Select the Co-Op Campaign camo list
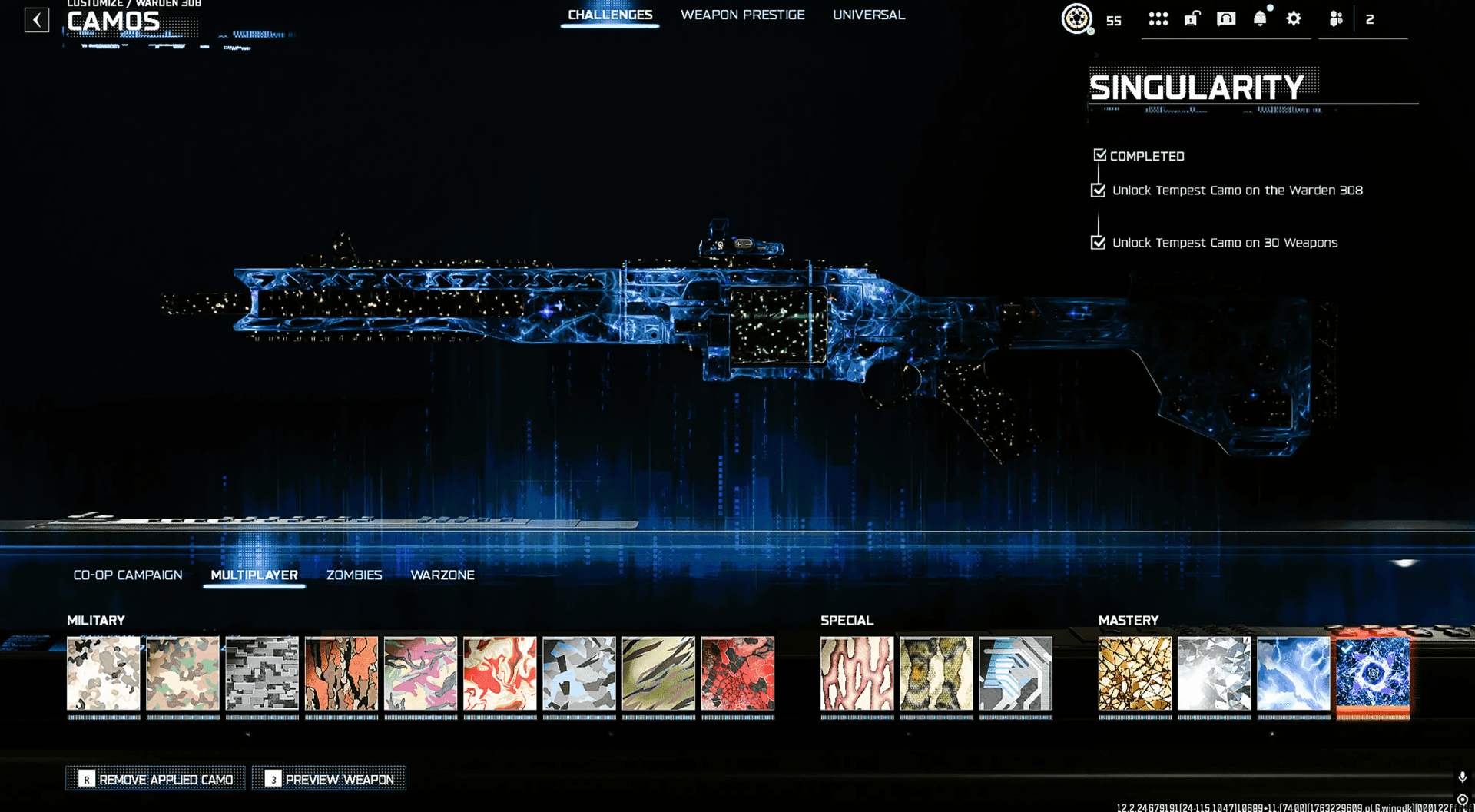Viewport: 1475px width, 812px height. [x=128, y=575]
